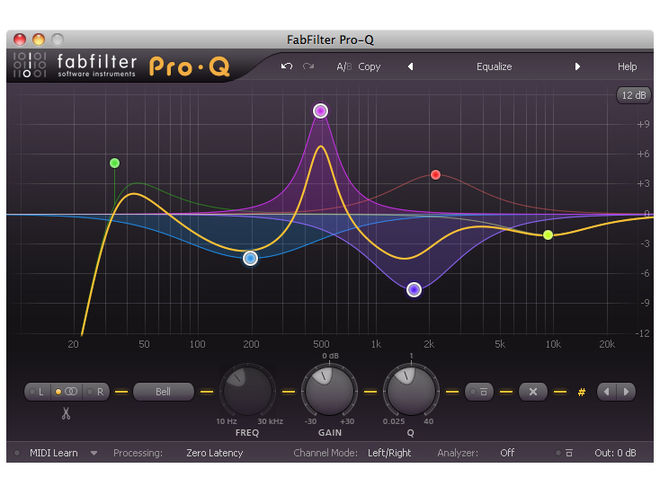Set band to Right channel only

pyautogui.click(x=96, y=392)
